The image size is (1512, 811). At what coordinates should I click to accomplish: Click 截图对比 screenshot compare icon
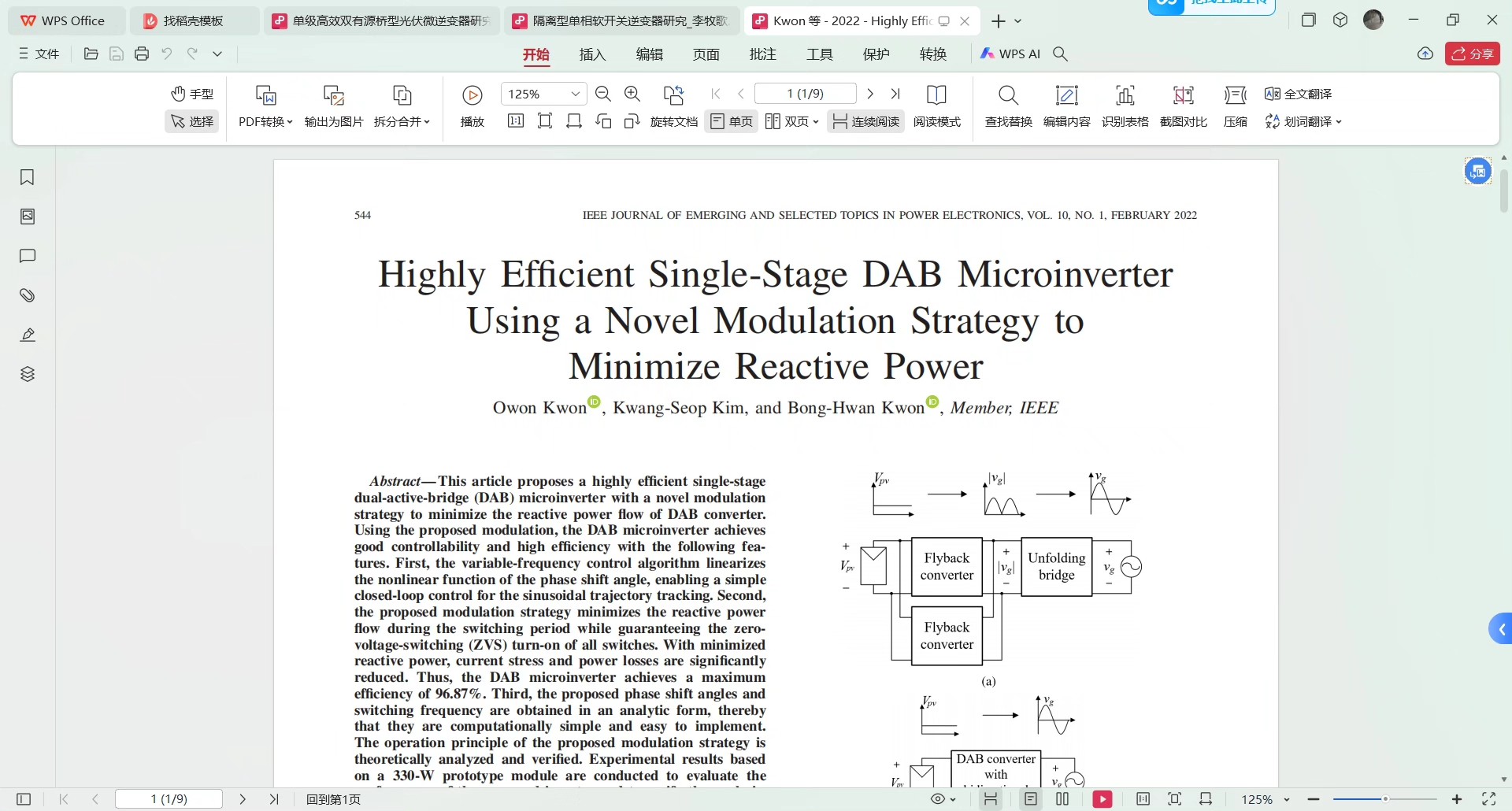tap(1184, 95)
